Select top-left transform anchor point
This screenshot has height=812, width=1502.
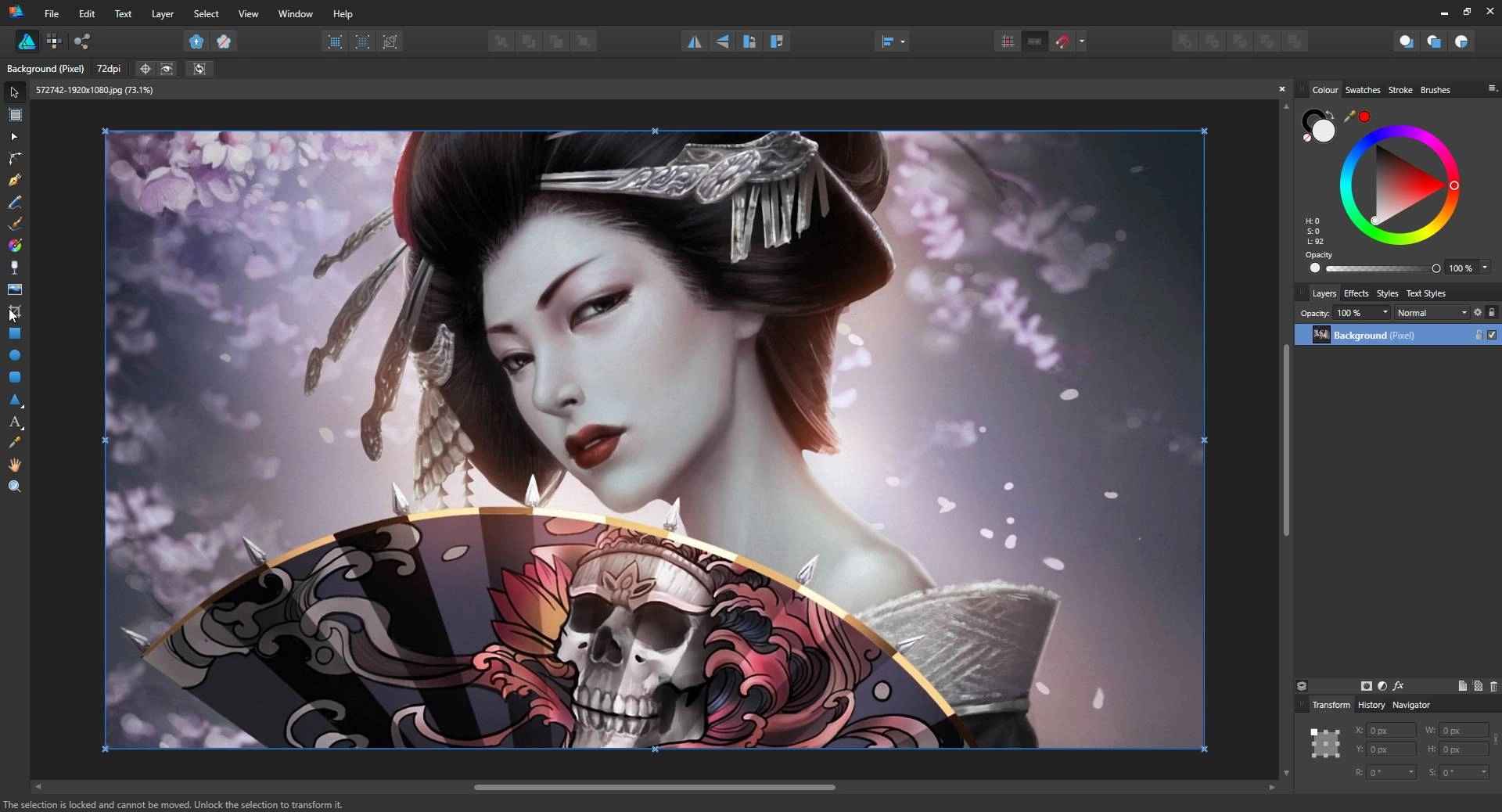1314,732
